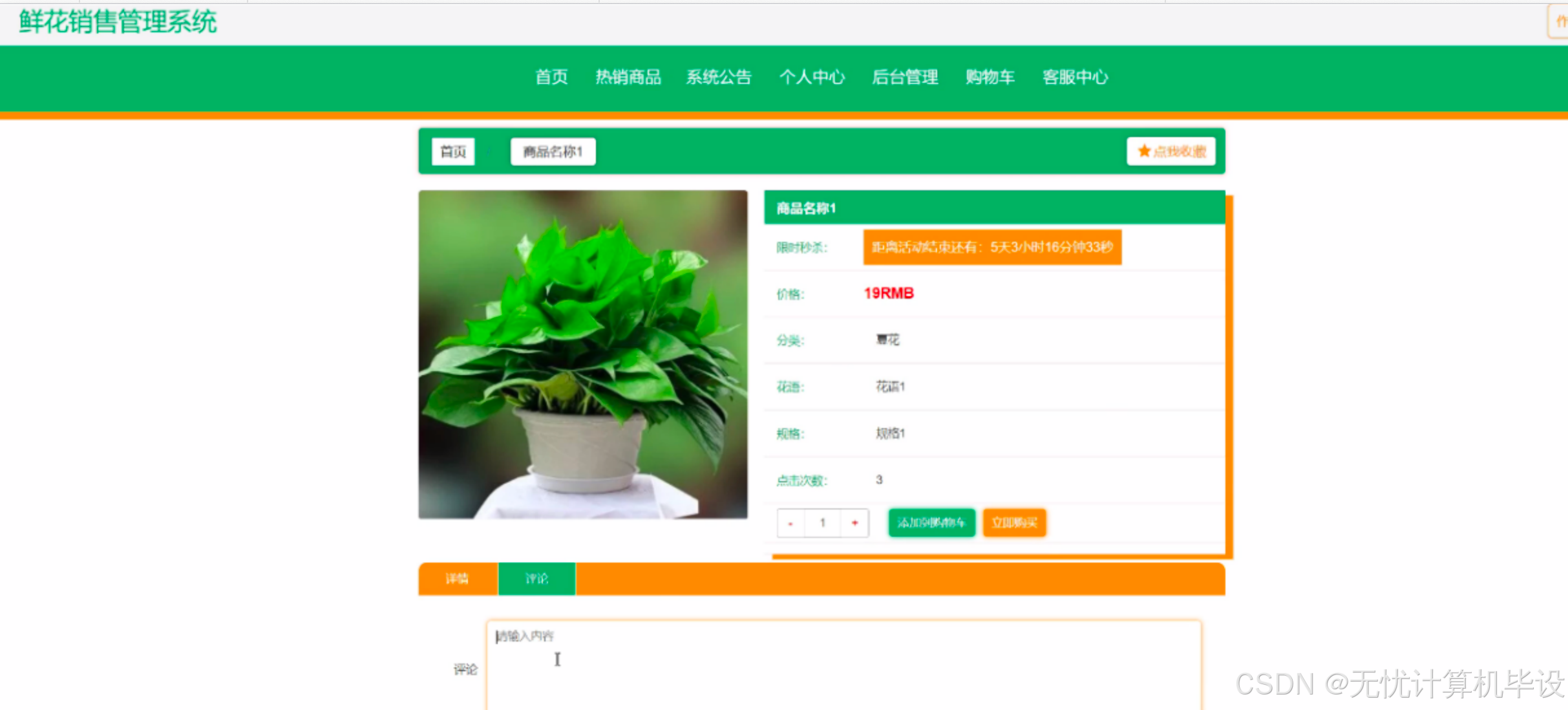Open the 后台管理 admin backend

(x=905, y=78)
